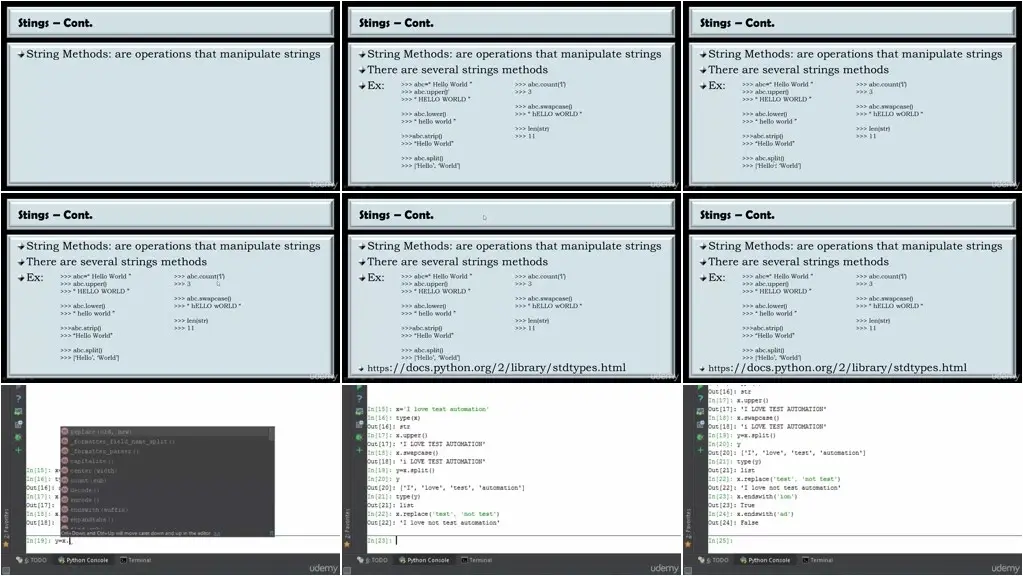
Task: Choose endswith(suffix) in the autocomplete popup
Action: pos(166,510)
